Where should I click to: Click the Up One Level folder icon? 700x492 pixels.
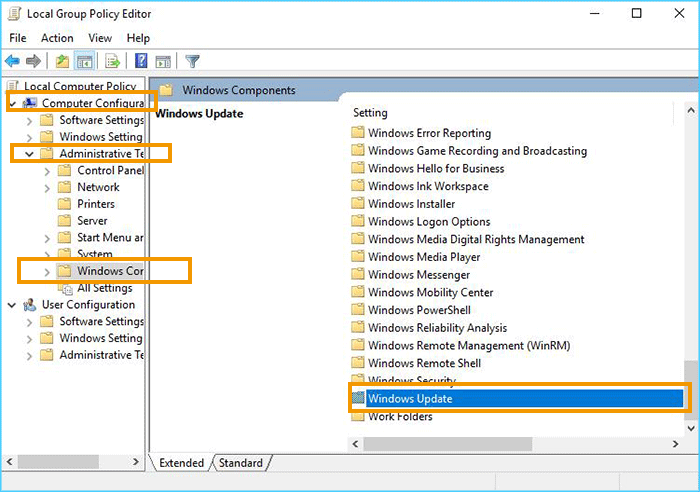62,62
